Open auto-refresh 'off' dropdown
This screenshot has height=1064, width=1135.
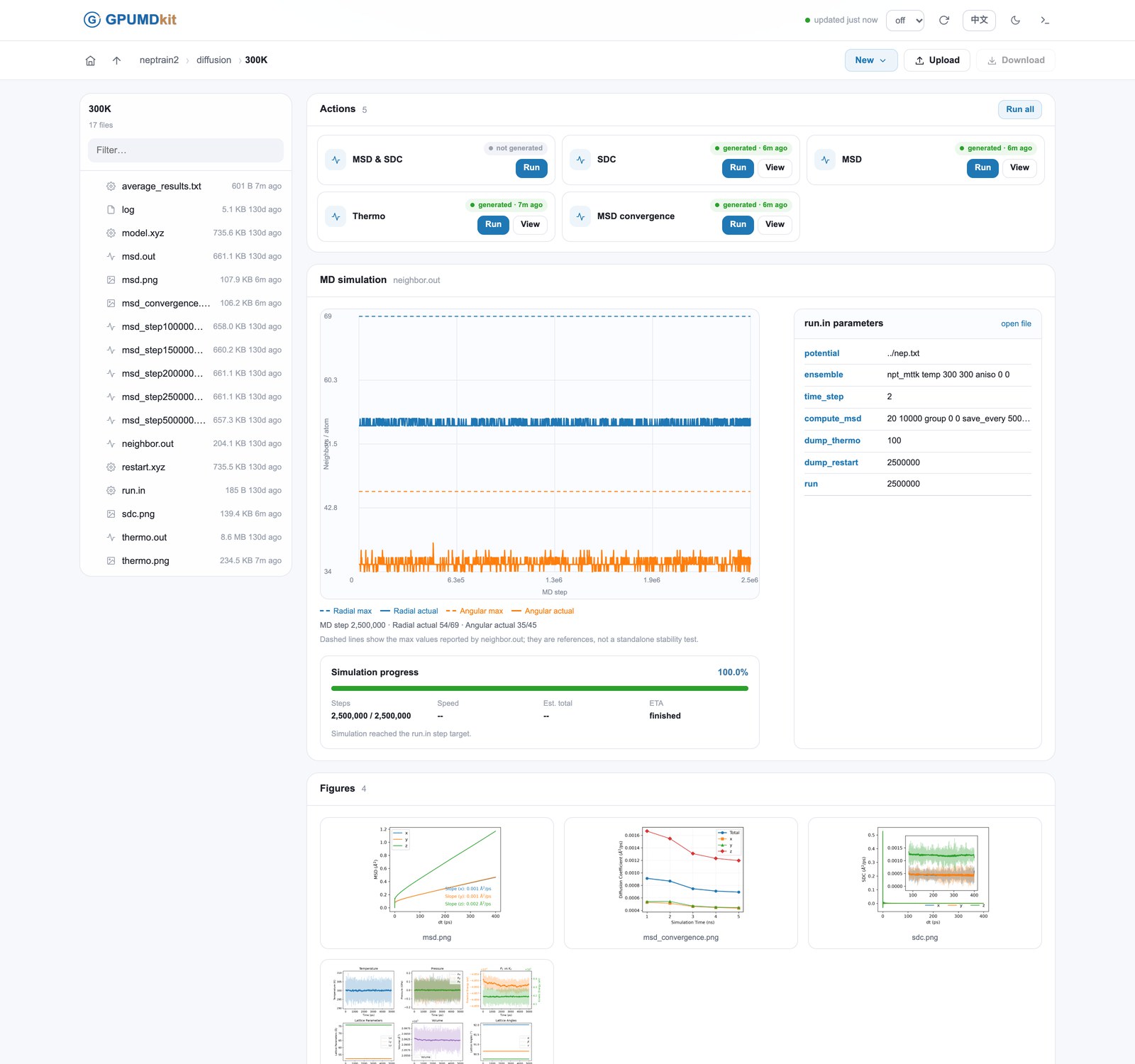[905, 21]
